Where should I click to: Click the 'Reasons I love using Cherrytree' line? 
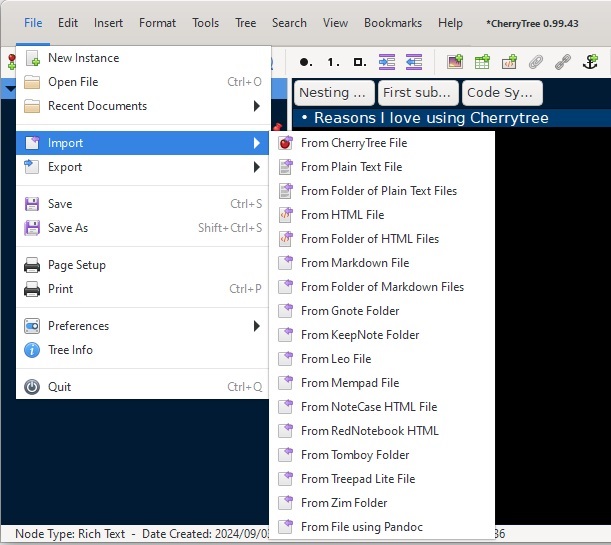(431, 118)
